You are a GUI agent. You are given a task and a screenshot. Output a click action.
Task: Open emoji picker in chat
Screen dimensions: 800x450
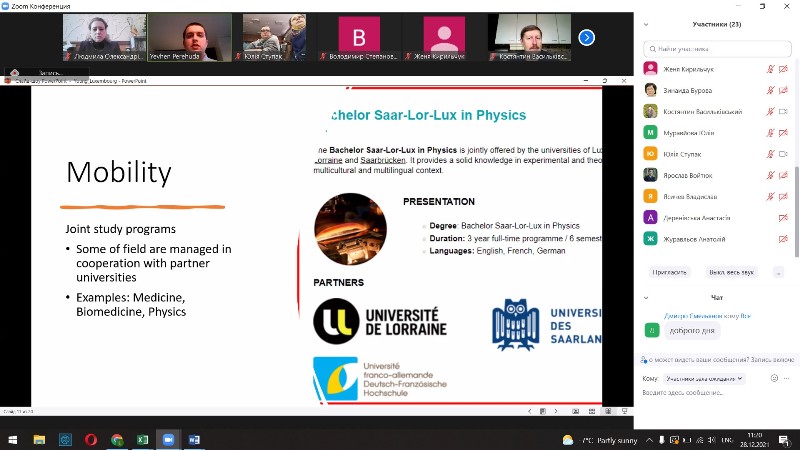click(774, 379)
